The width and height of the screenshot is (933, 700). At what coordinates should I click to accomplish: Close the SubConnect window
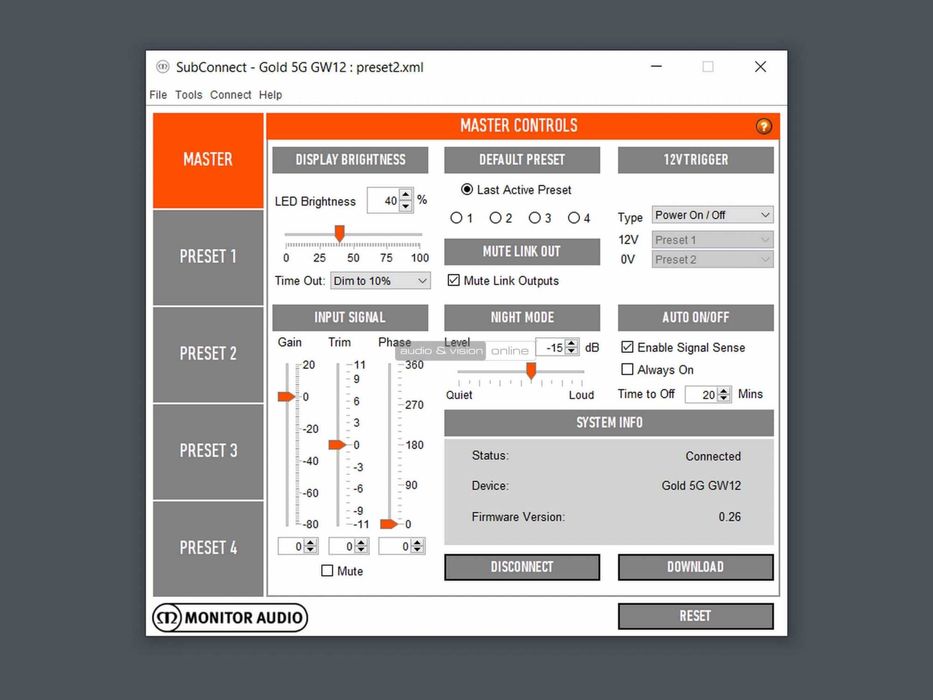point(760,67)
